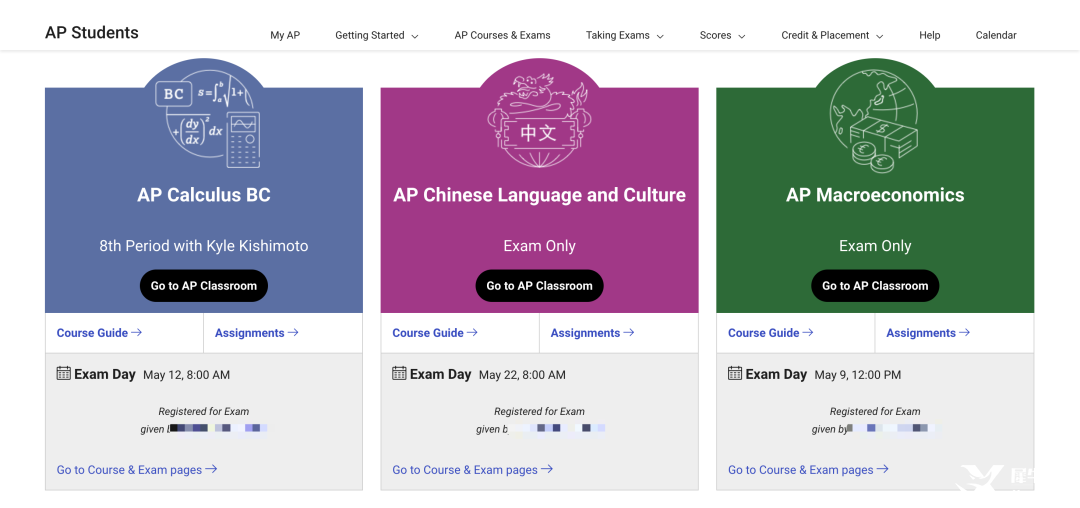Screen dimensions: 1080x508
Task: Expand the Getting Started dropdown
Action: [377, 35]
